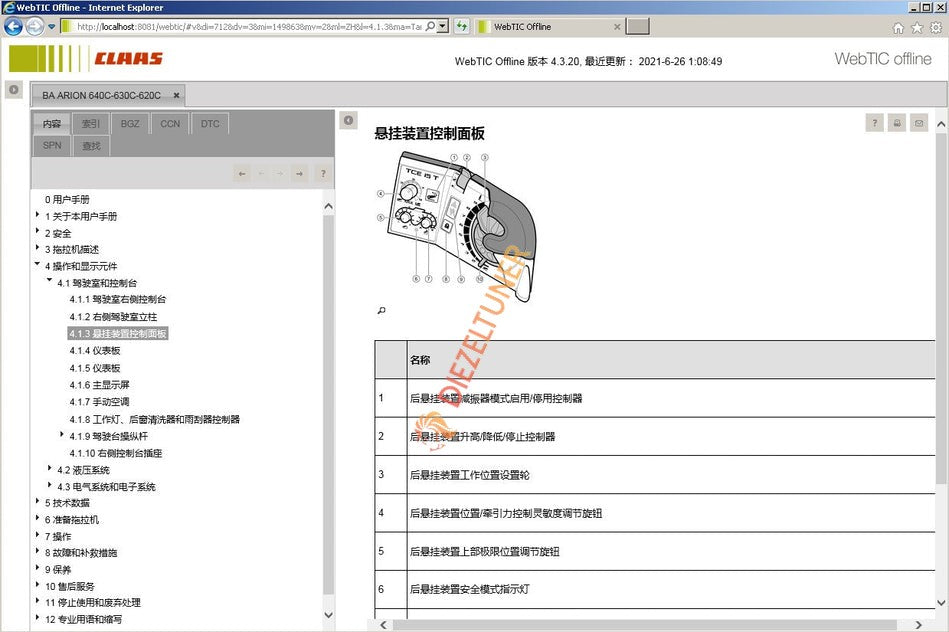Collapse the left sidebar arrow button
Viewport: 949px width, 632px height.
click(x=13, y=90)
